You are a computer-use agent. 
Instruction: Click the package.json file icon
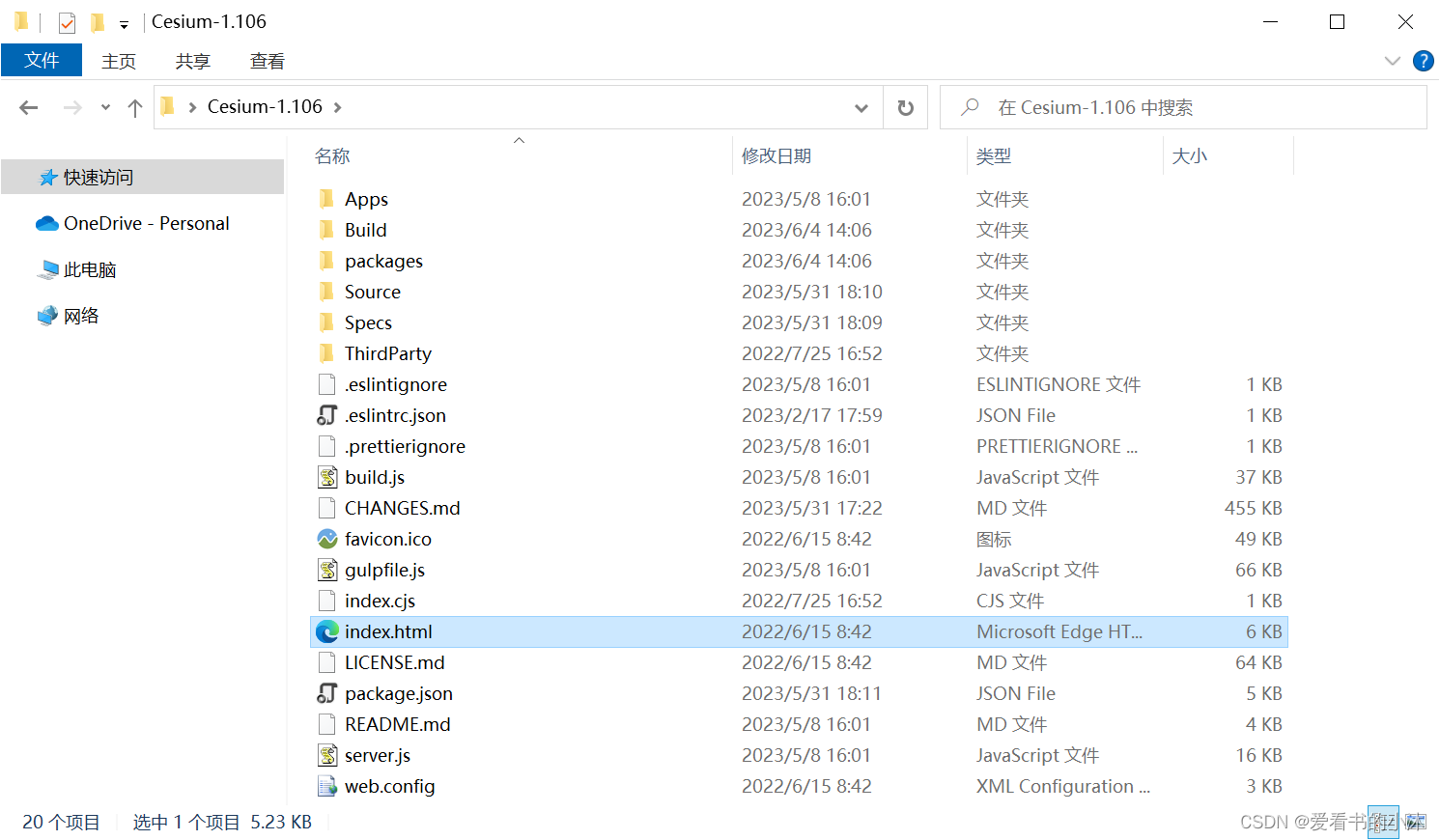click(327, 693)
